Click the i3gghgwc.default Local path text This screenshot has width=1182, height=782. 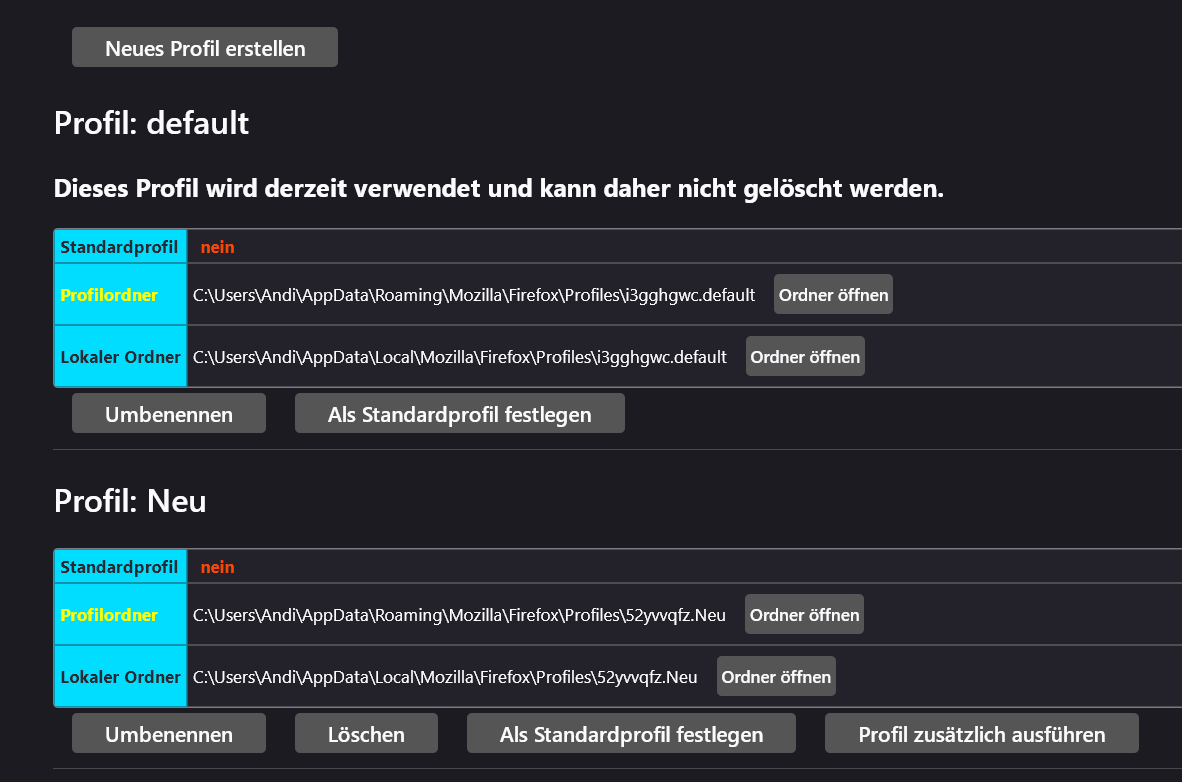(460, 357)
